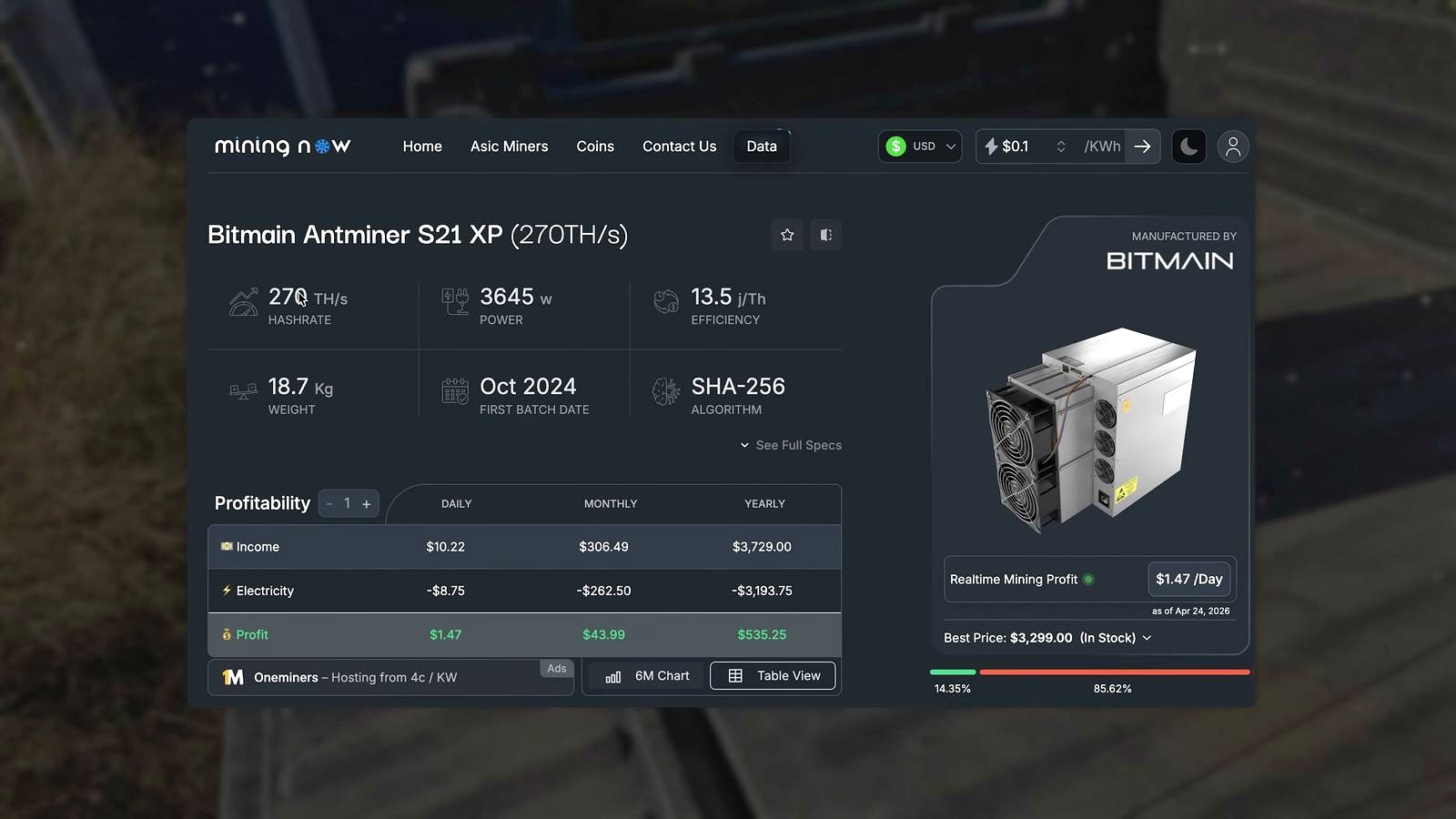Click the Electricity row lightning icon
1456x819 pixels.
click(x=227, y=590)
